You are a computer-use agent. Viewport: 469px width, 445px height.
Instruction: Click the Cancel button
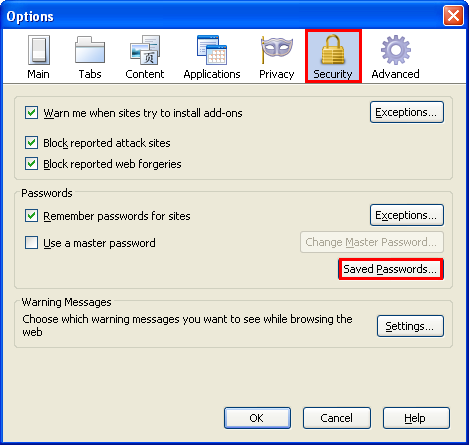337,418
